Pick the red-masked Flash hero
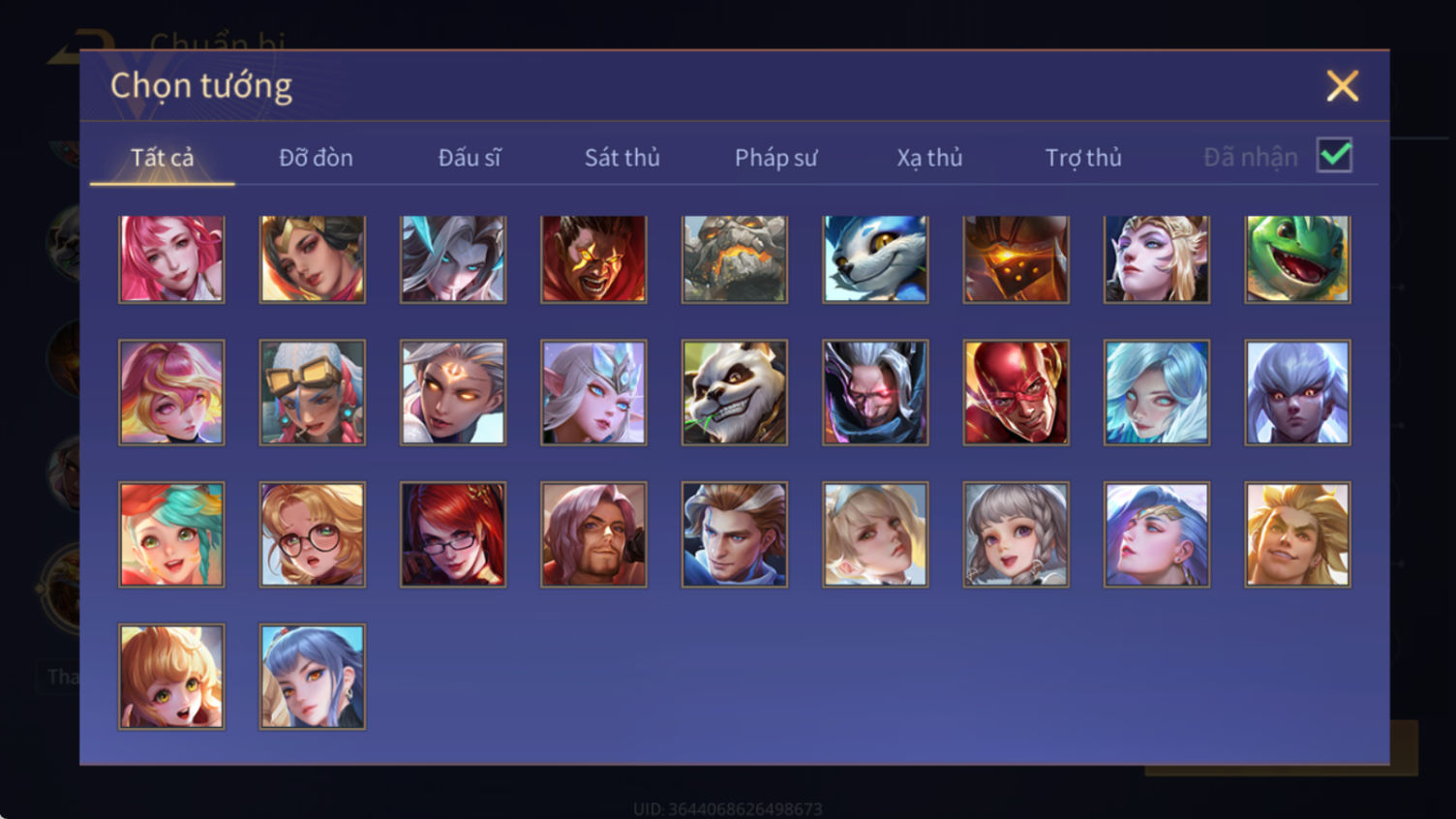1456x819 pixels. click(x=1016, y=392)
